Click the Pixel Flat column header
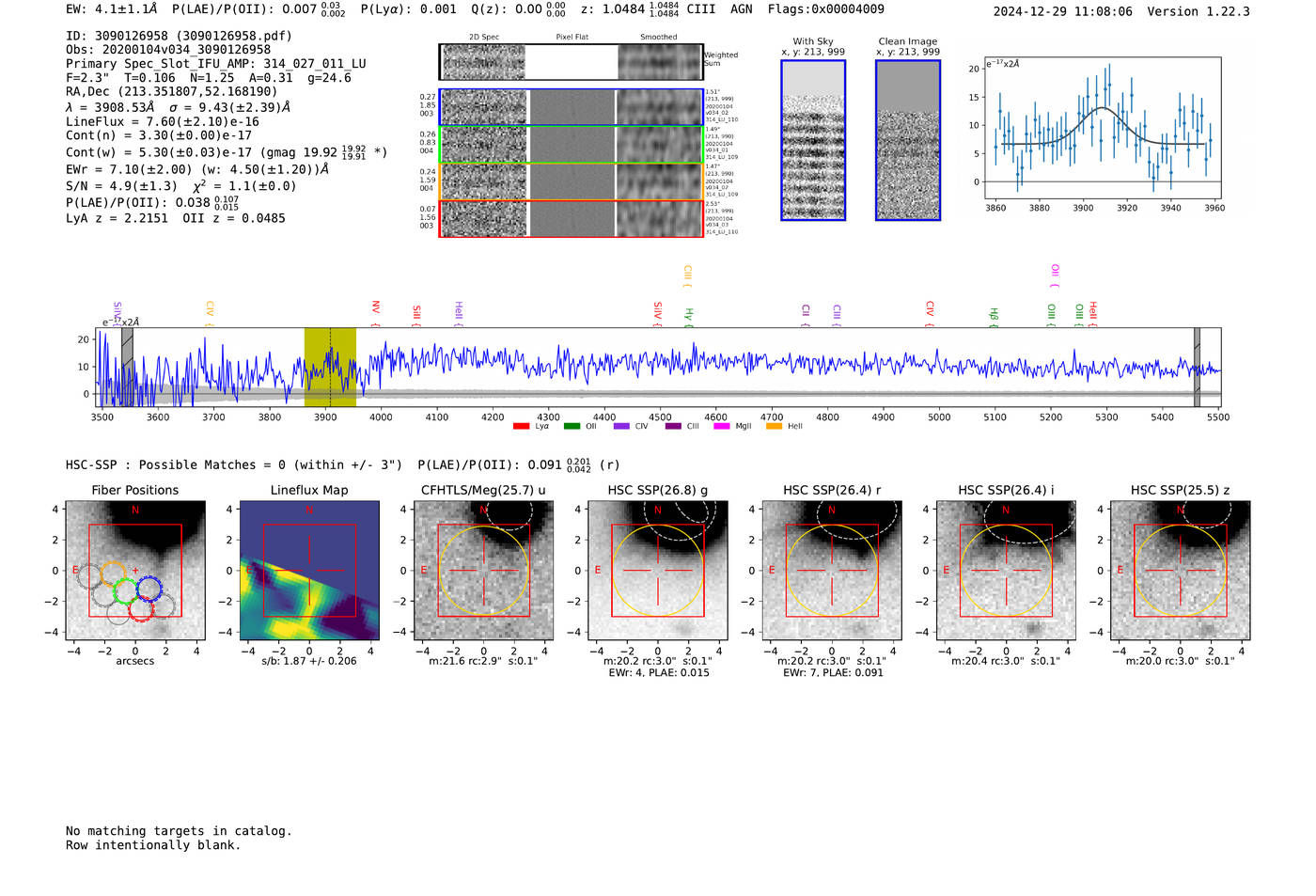This screenshot has height=896, width=1316. tap(572, 38)
